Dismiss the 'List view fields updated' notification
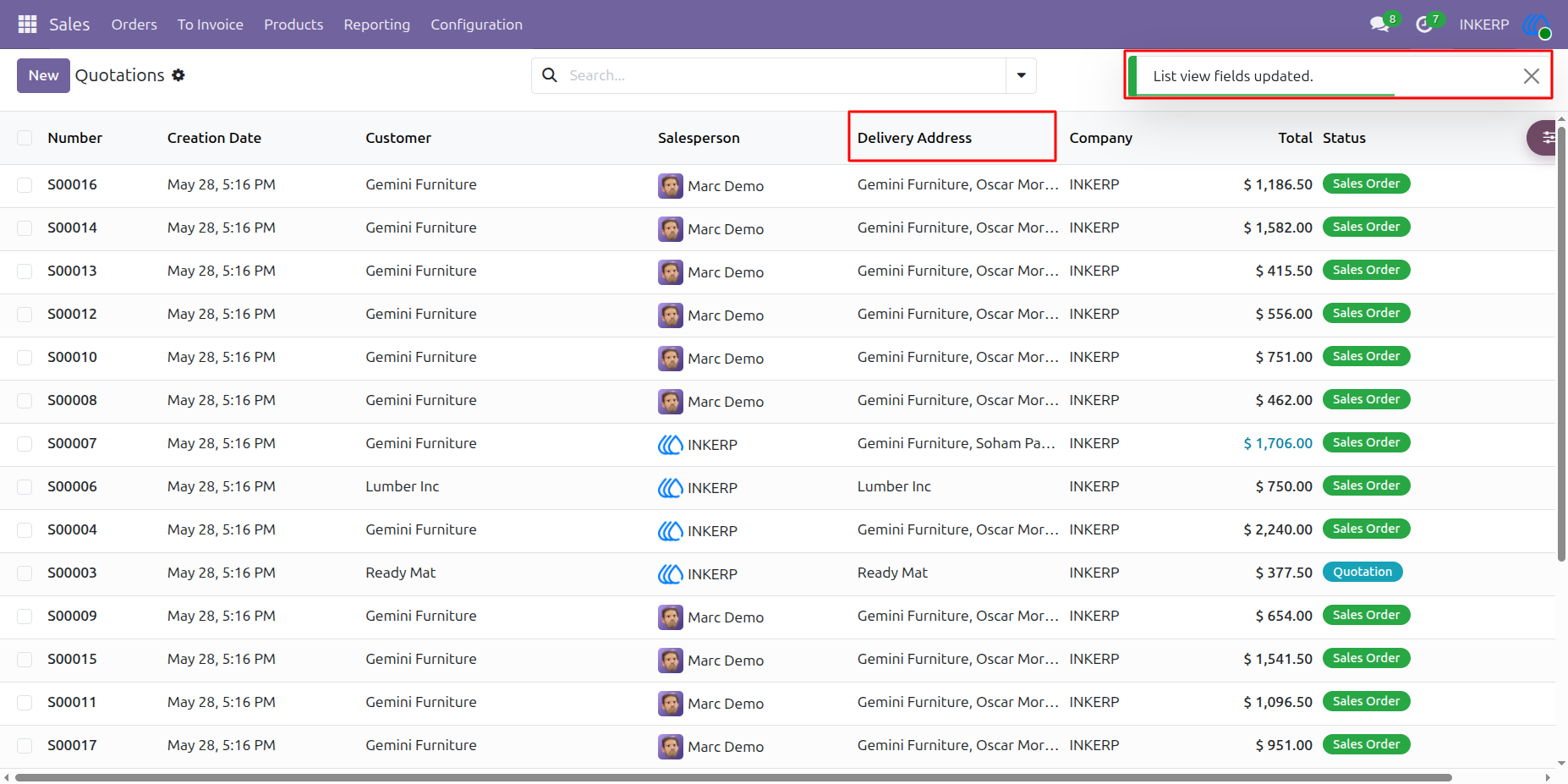Image resolution: width=1568 pixels, height=784 pixels. pyautogui.click(x=1531, y=76)
